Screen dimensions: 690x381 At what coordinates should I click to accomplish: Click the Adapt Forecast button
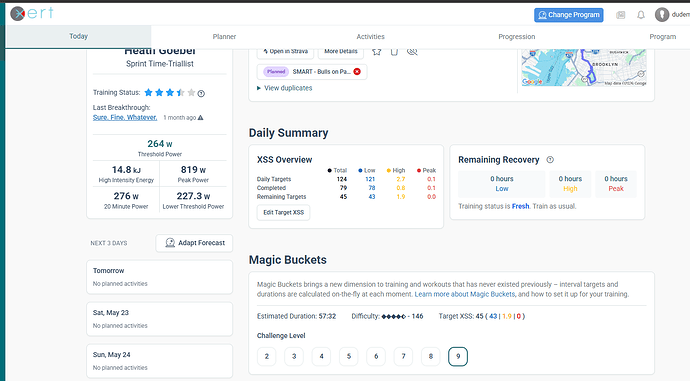coord(194,243)
